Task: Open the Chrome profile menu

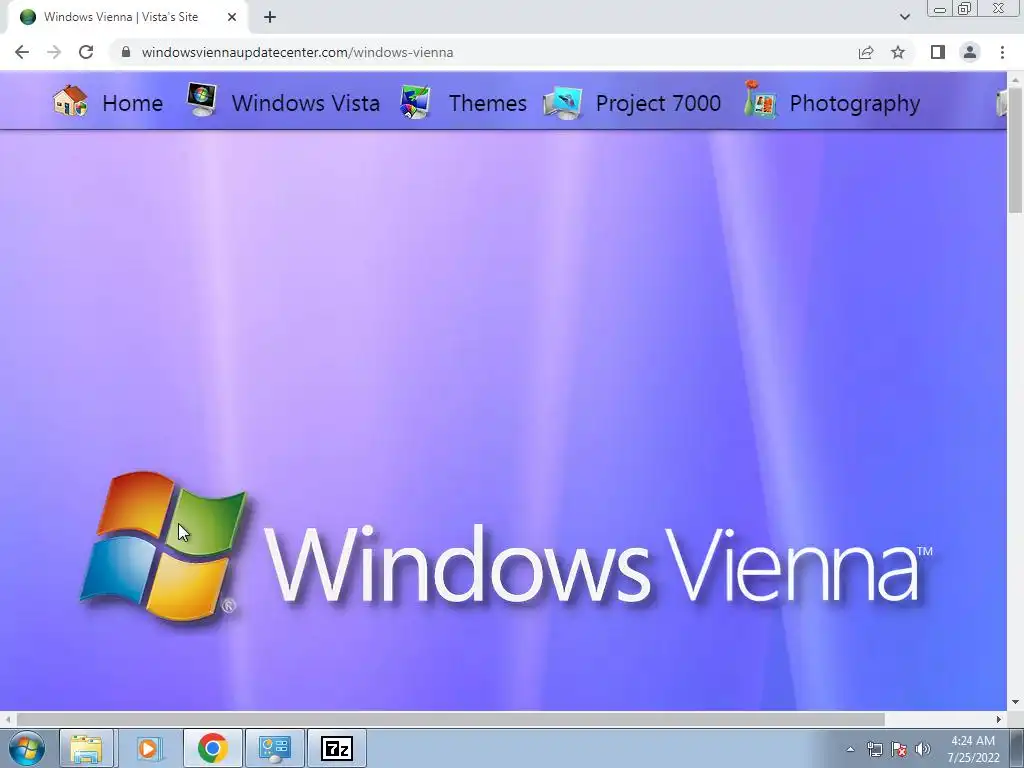Action: (970, 52)
